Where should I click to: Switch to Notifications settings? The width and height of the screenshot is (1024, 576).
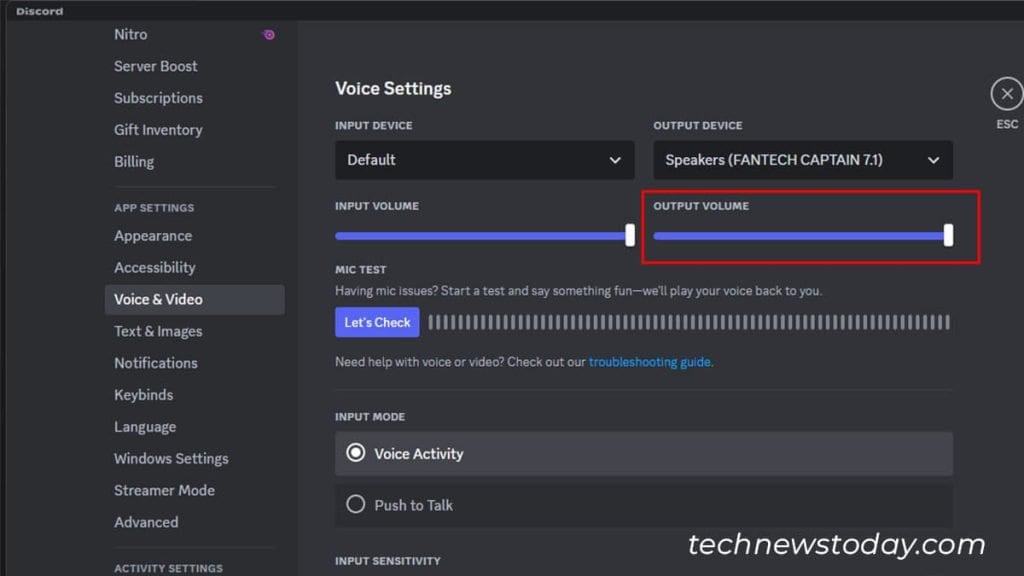(155, 363)
